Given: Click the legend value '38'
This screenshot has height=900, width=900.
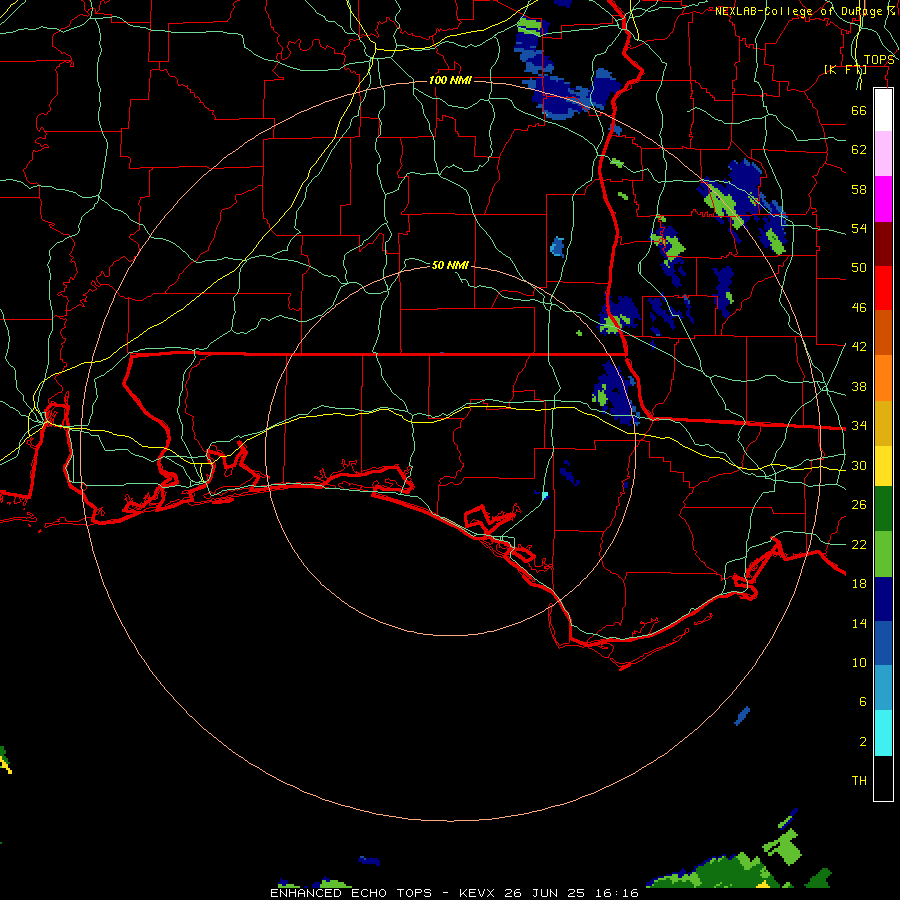Looking at the screenshot, I should [859, 386].
